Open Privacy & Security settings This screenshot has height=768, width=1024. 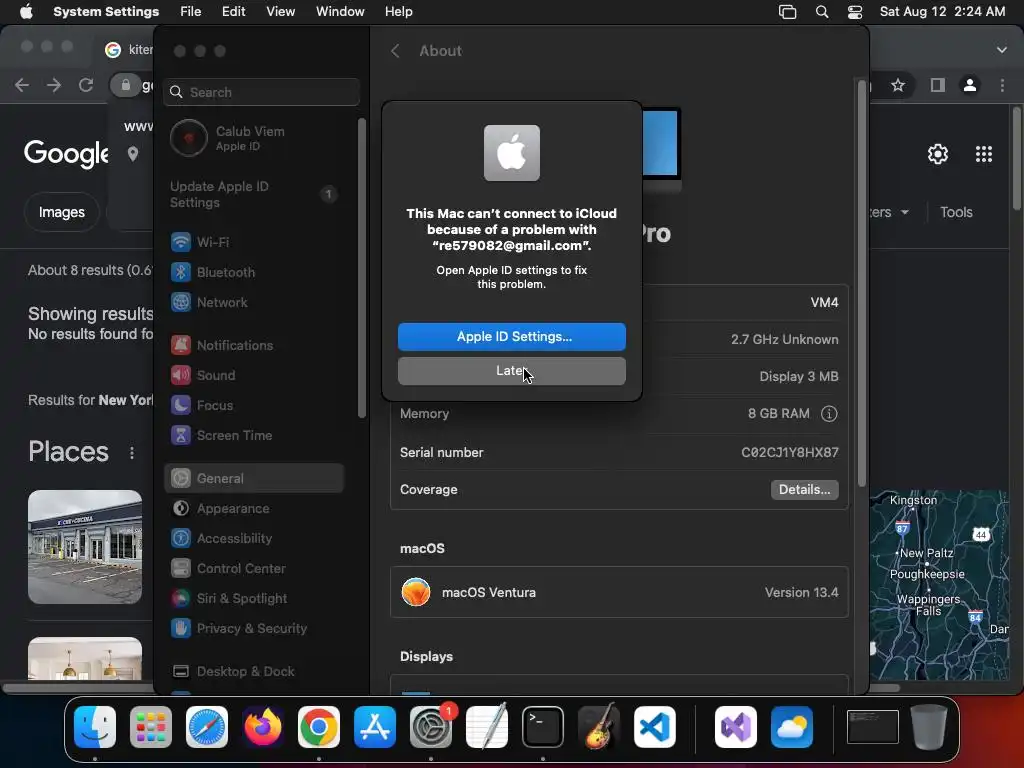[x=255, y=629]
